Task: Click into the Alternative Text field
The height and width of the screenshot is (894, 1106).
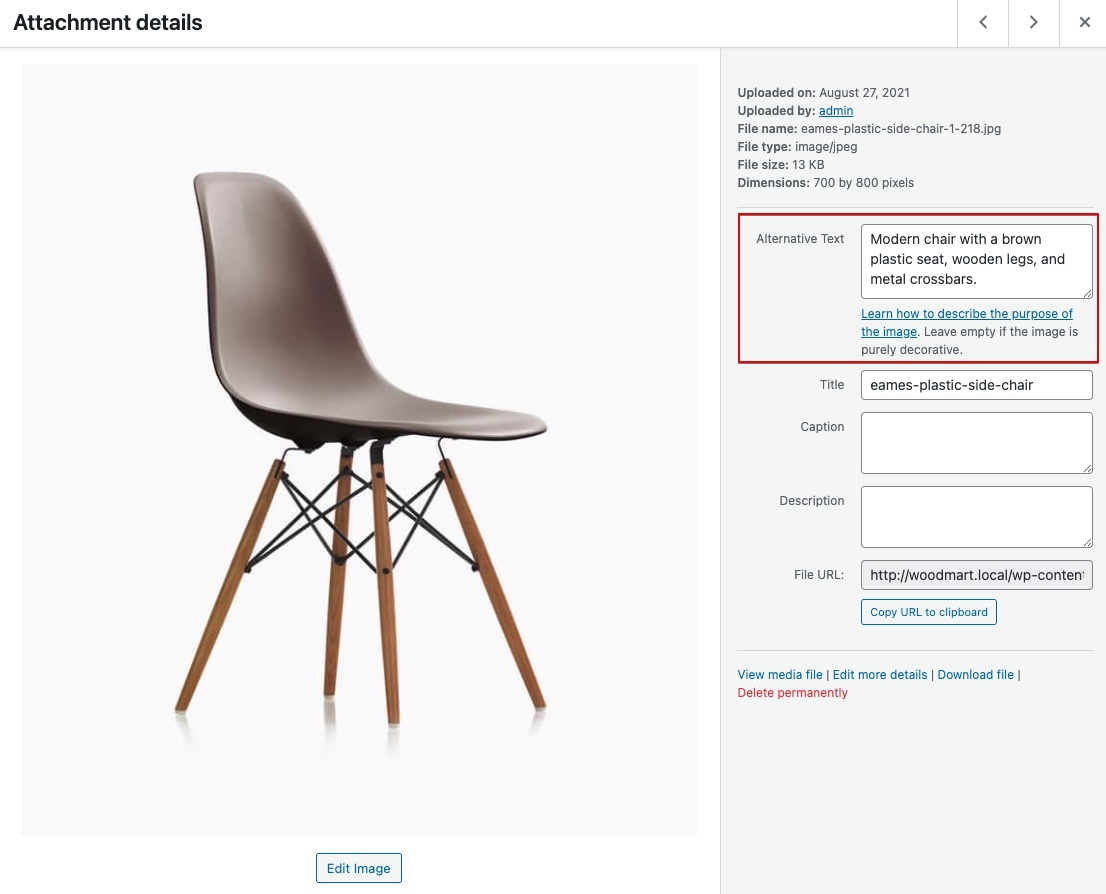Action: tap(976, 260)
